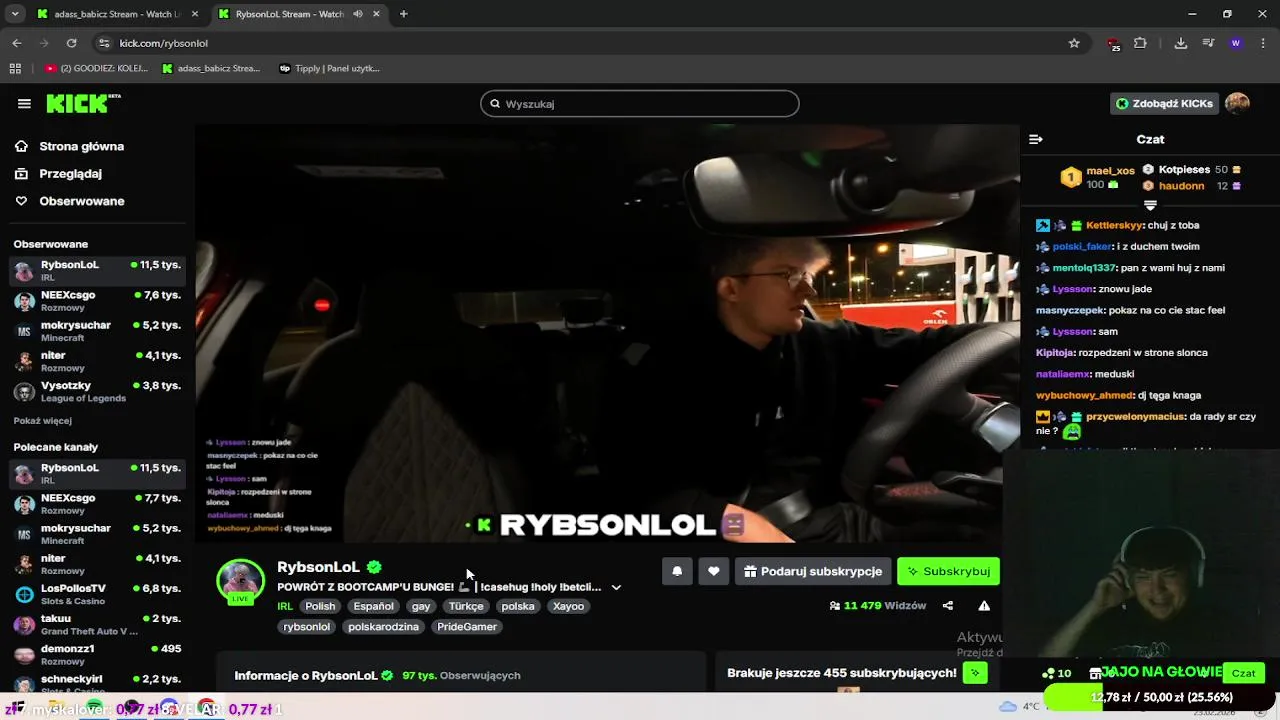The height and width of the screenshot is (720, 1280).
Task: Open NEEXcsgo in Obserwowane list
Action: (97, 301)
